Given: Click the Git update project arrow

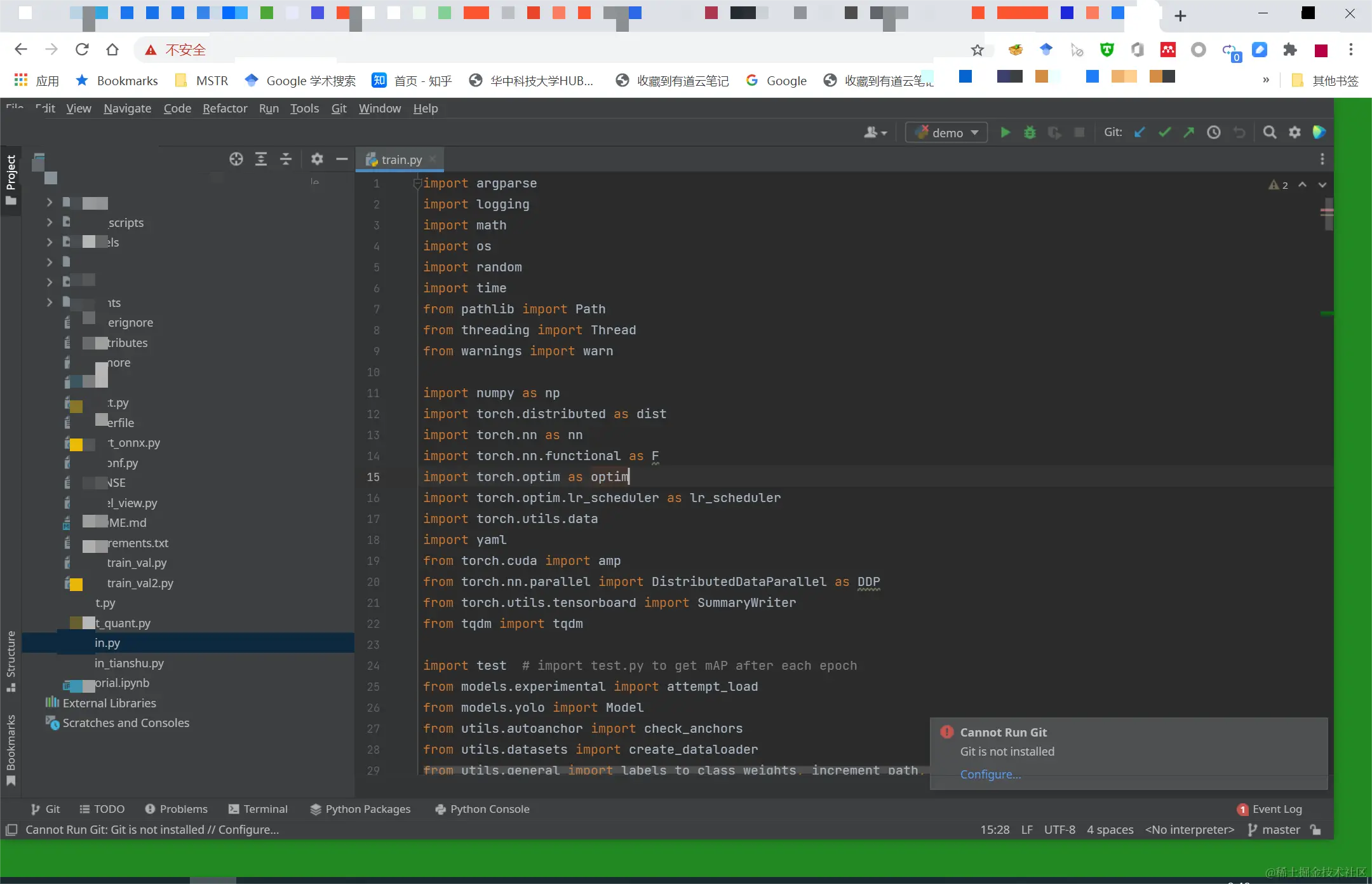Looking at the screenshot, I should [x=1140, y=132].
